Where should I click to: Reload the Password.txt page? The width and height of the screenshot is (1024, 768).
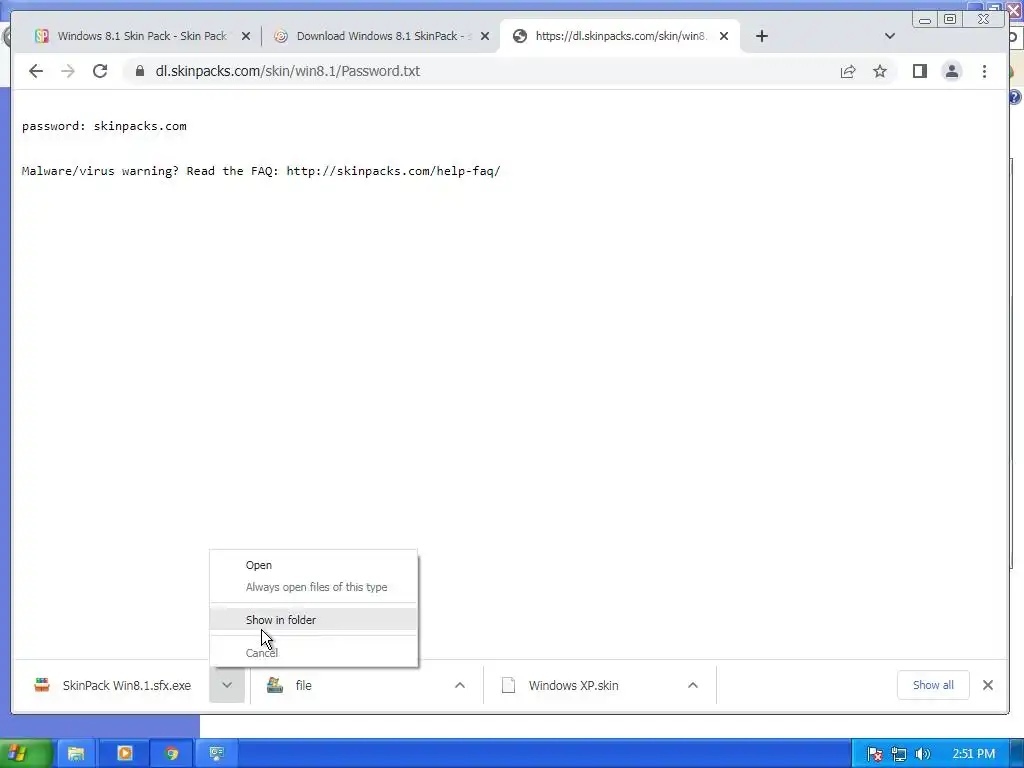pos(100,71)
